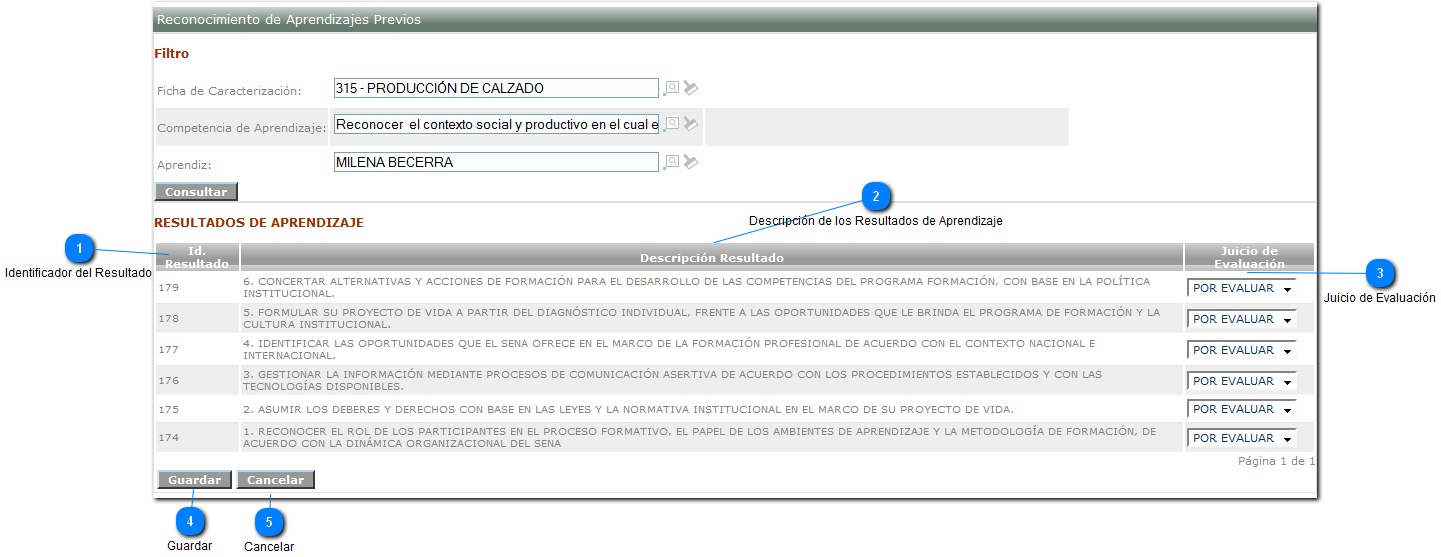This screenshot has width=1441, height=557.
Task: Select result ID cell 178
Action: pos(197,319)
